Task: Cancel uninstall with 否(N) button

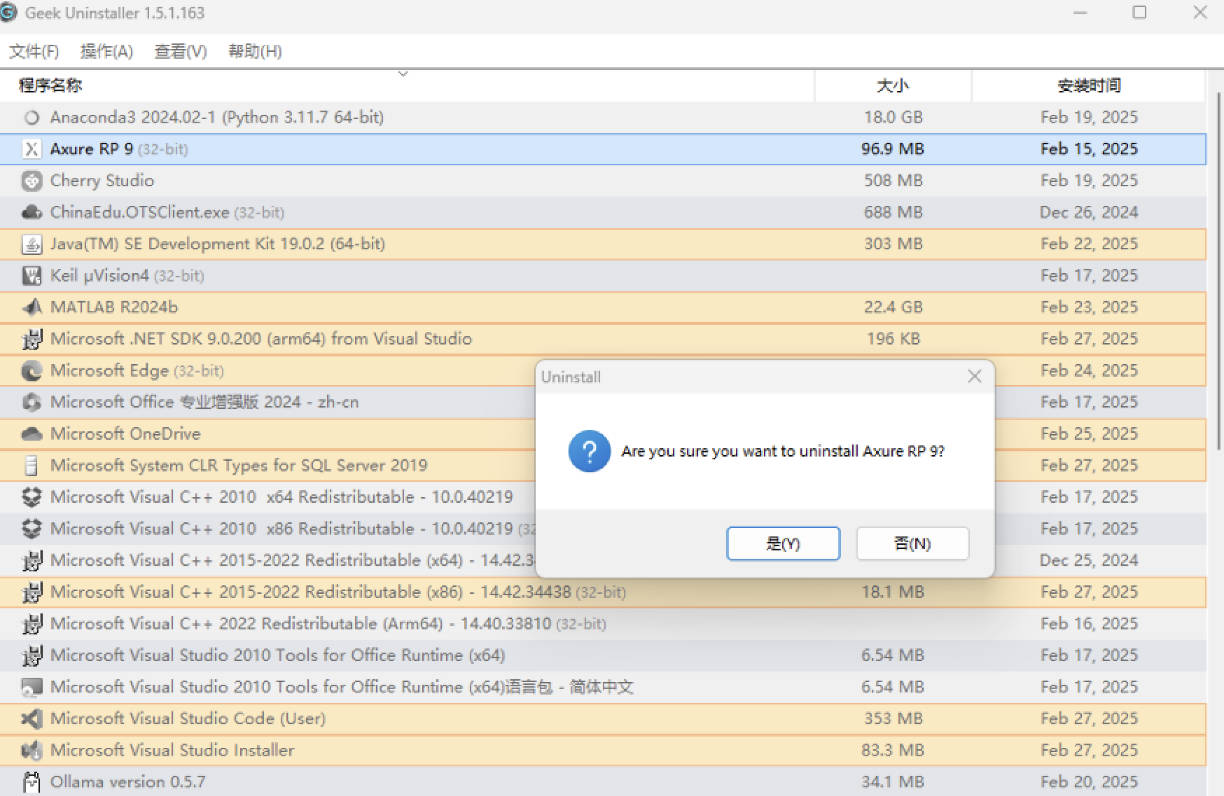Action: (913, 543)
